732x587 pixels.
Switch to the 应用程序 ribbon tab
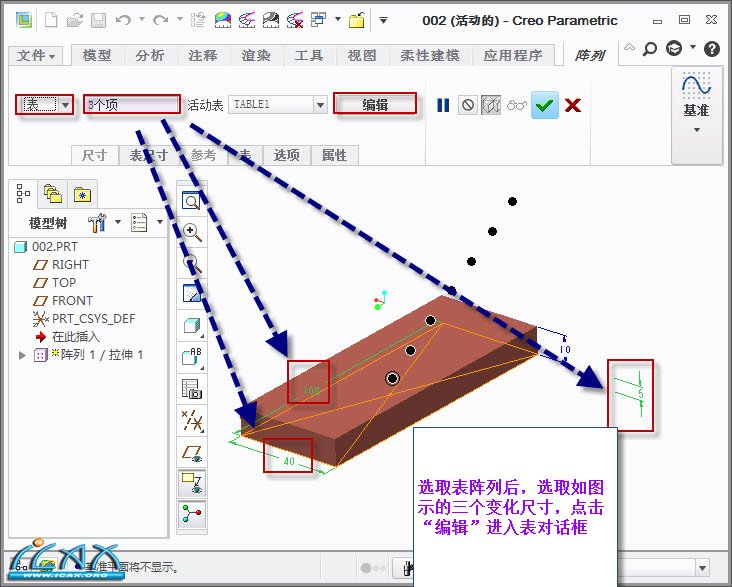tap(513, 55)
